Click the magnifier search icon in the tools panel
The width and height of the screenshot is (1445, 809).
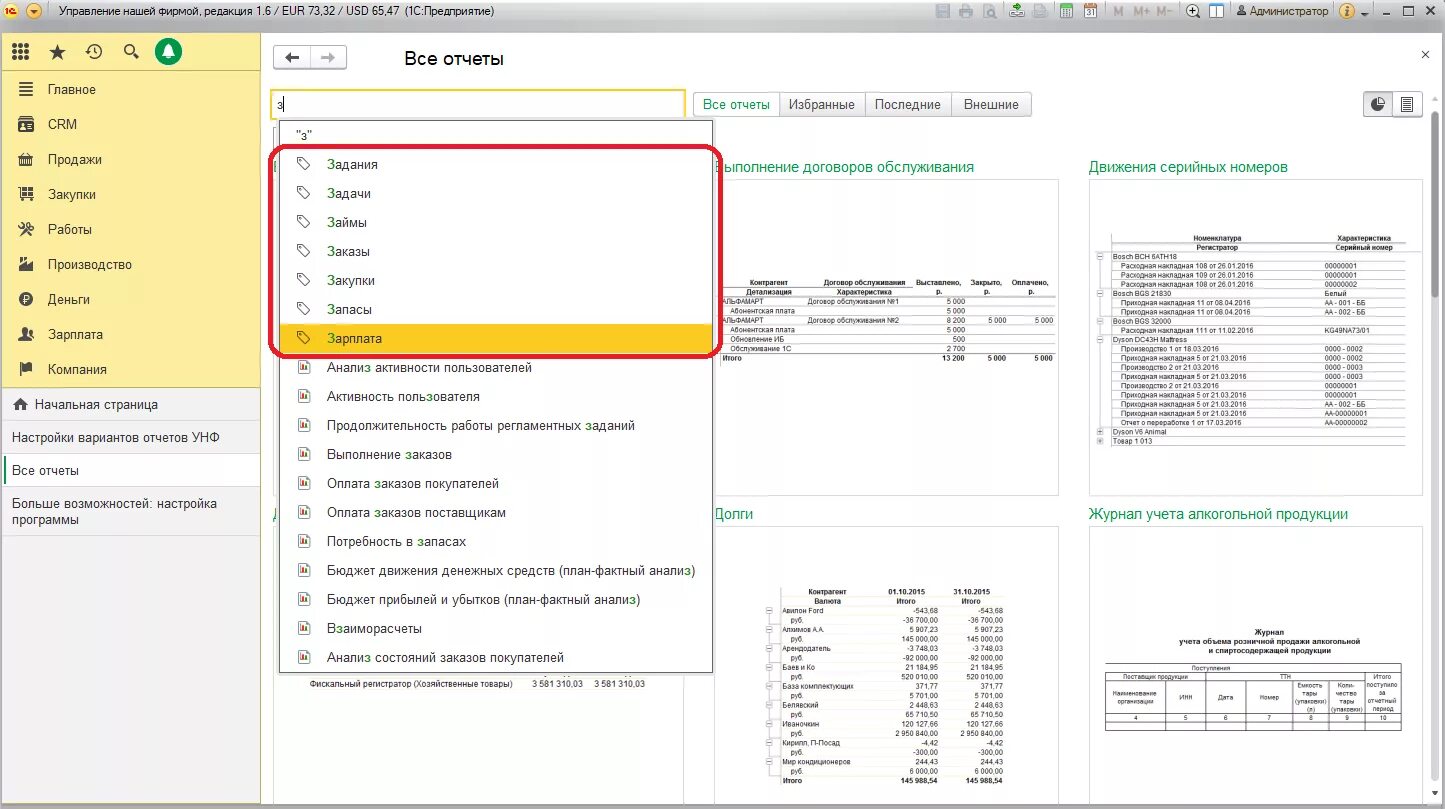(x=131, y=52)
